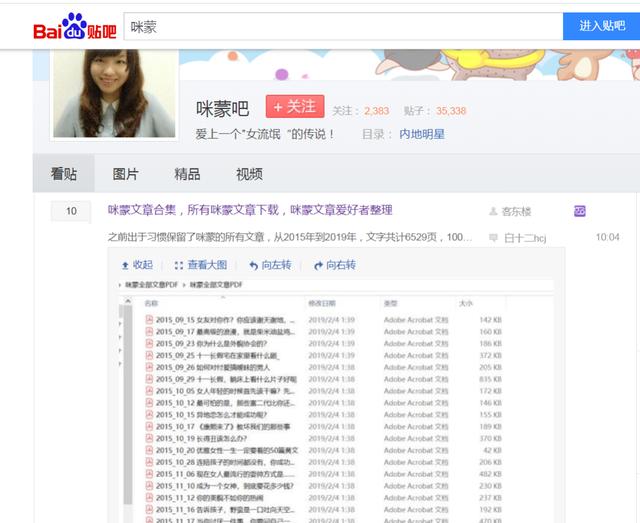Image resolution: width=640 pixels, height=523 pixels.
Task: Click the last reply comment icon
Action: click(493, 237)
